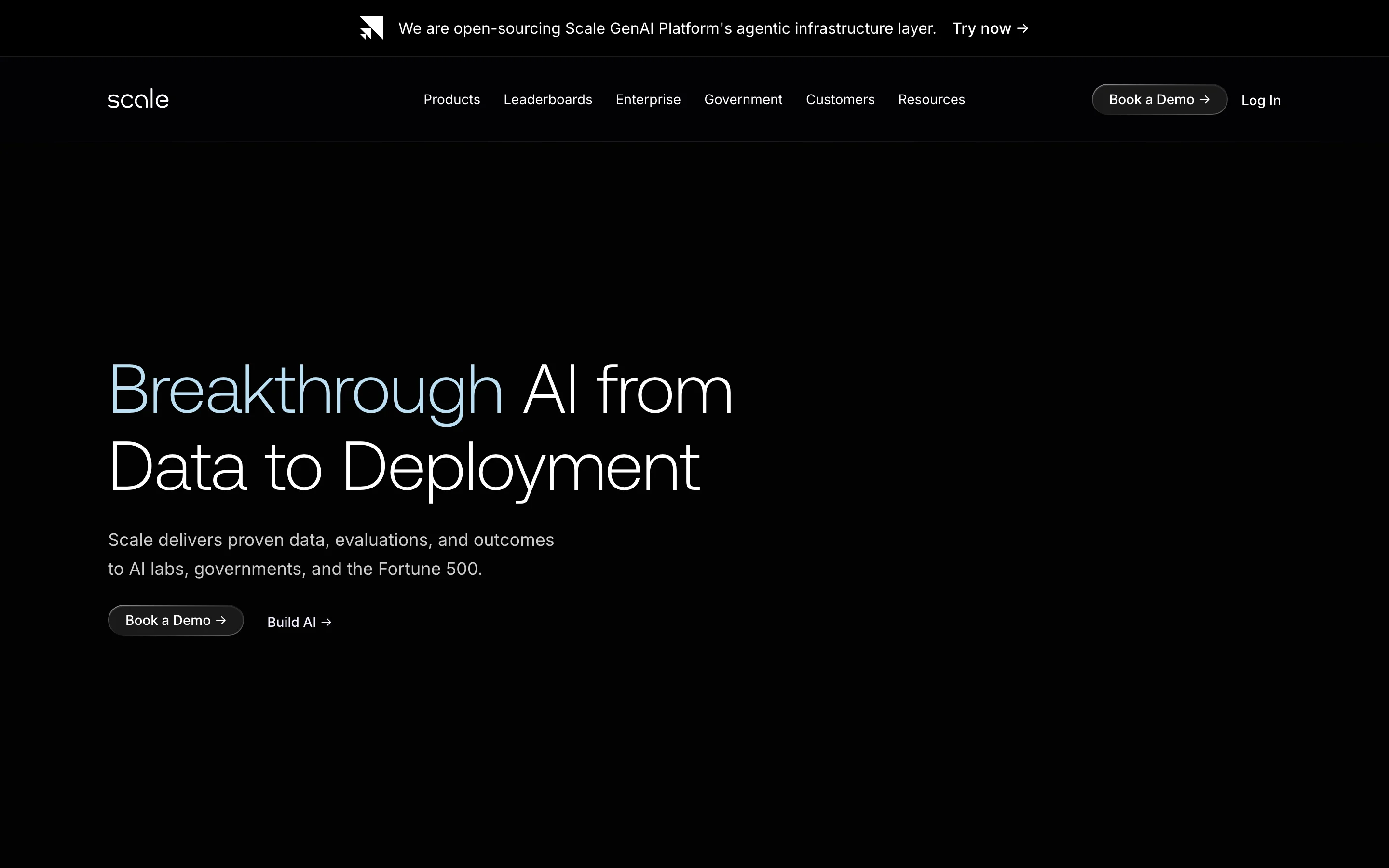Click the blue Breakthrough headline word
The width and height of the screenshot is (1389, 868).
point(305,391)
